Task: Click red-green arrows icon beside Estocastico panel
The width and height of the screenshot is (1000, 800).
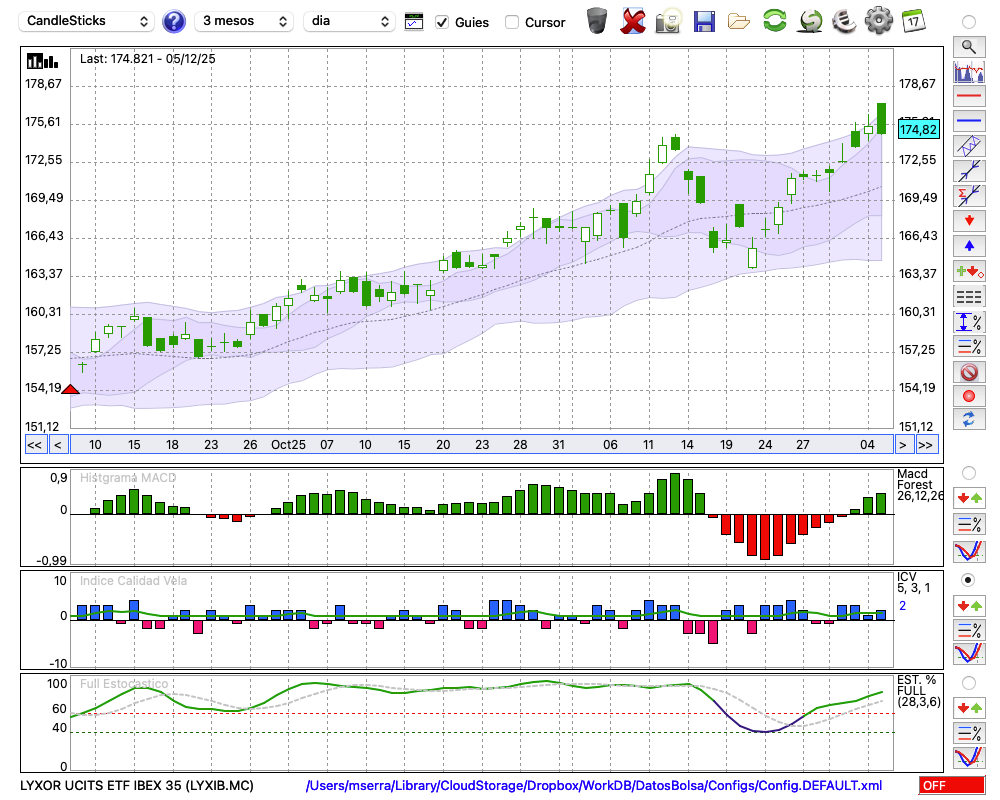Action: [x=969, y=707]
